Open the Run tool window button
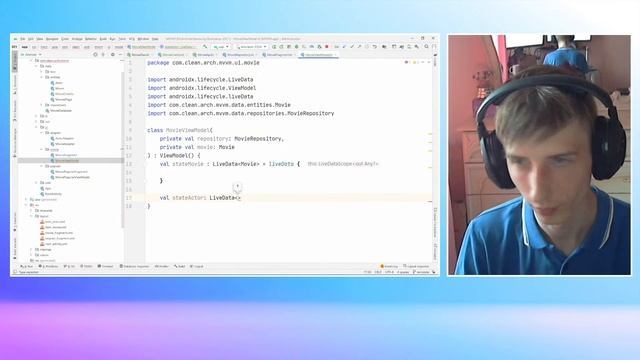640x360 pixels. [x=27, y=267]
